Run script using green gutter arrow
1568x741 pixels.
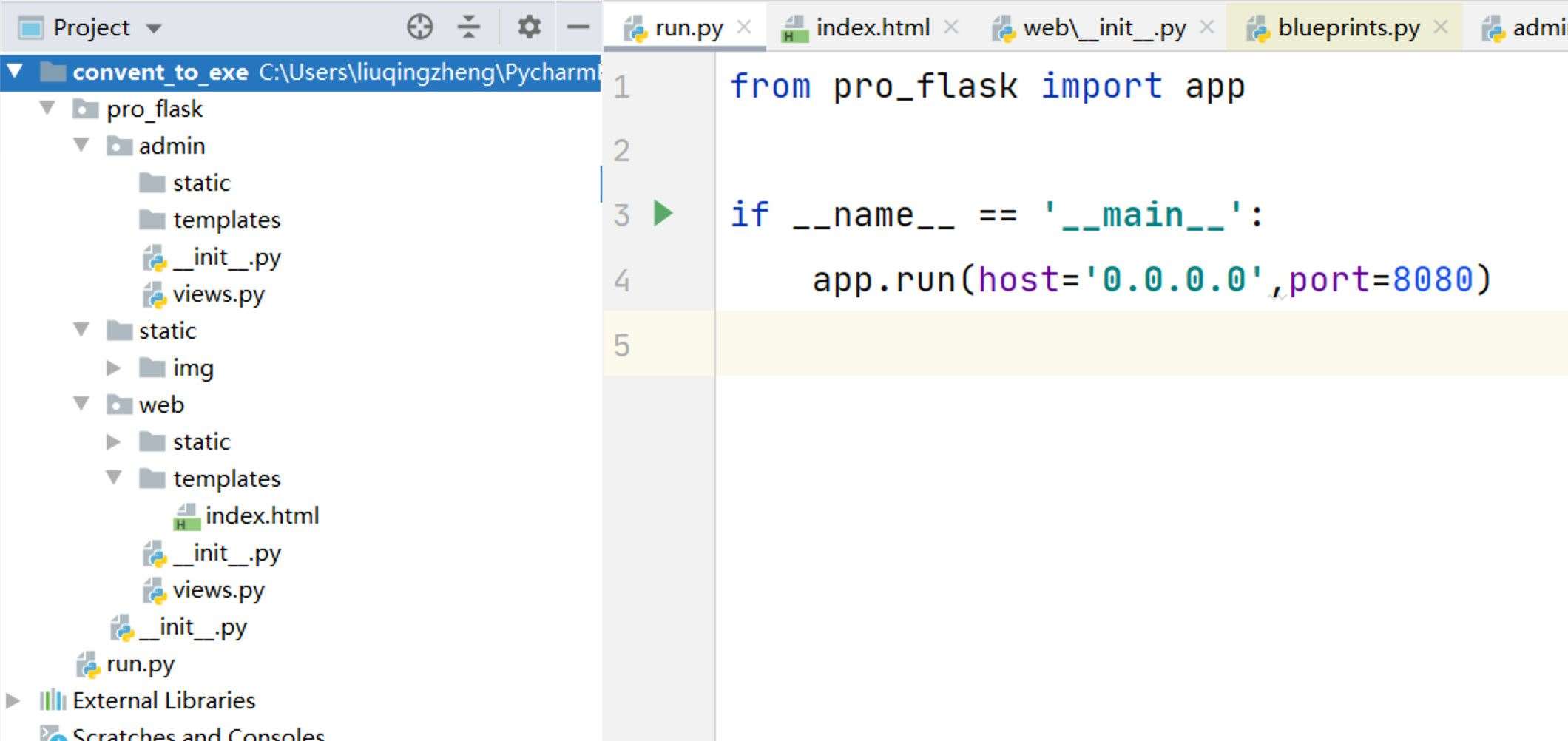[663, 214]
